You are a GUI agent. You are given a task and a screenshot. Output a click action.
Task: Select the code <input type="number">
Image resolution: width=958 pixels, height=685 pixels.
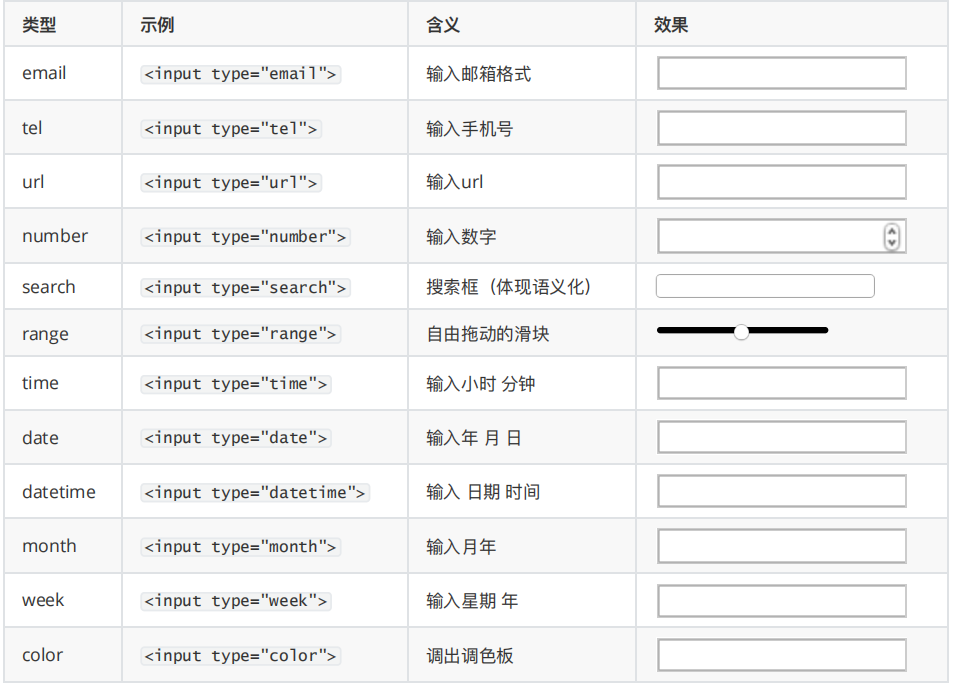246,236
